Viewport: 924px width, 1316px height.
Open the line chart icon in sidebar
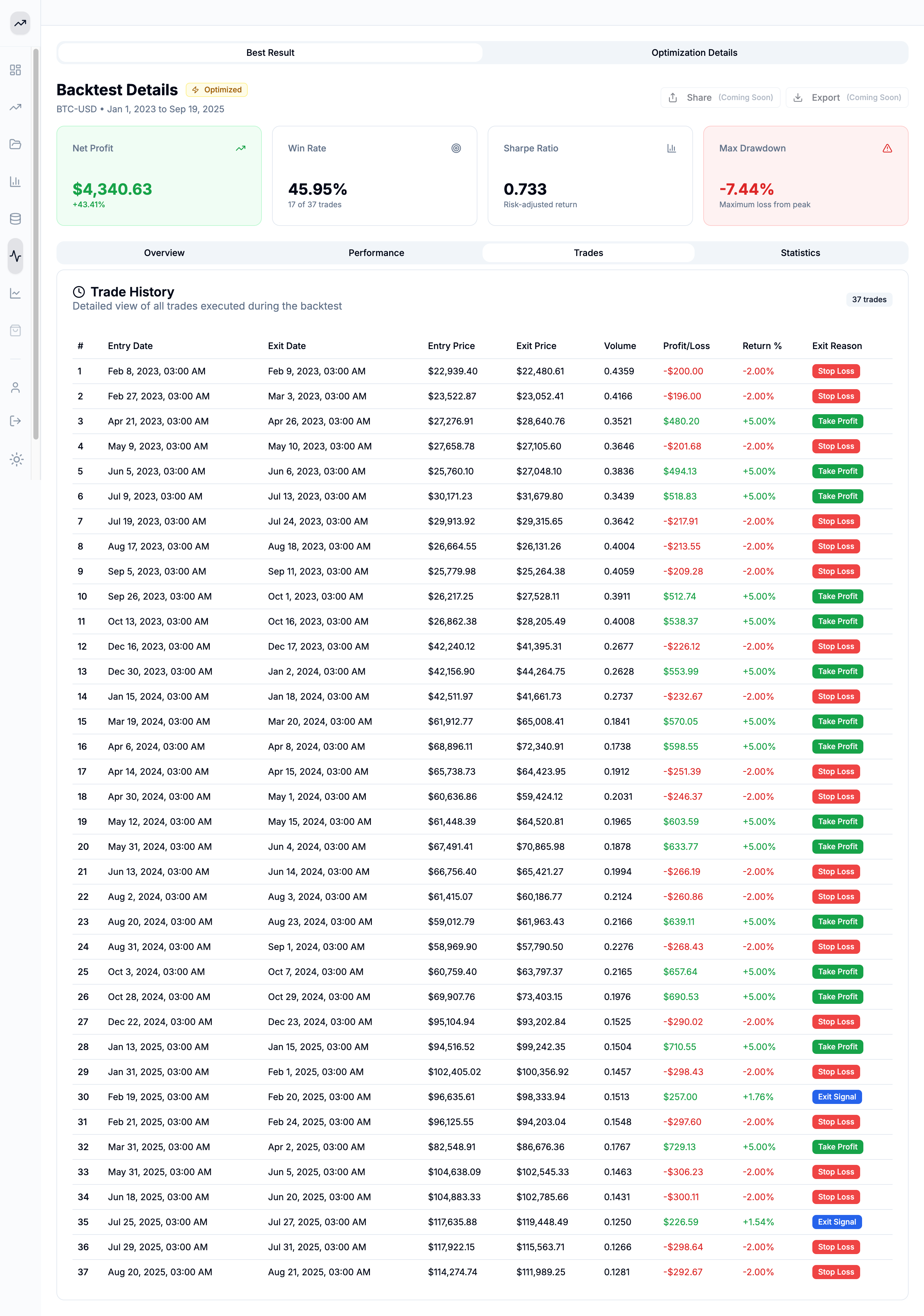15,293
